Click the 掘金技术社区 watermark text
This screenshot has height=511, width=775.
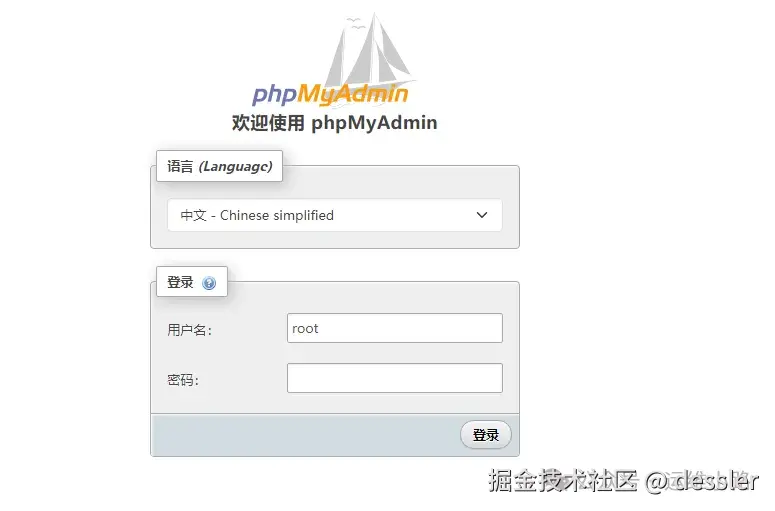click(x=563, y=480)
